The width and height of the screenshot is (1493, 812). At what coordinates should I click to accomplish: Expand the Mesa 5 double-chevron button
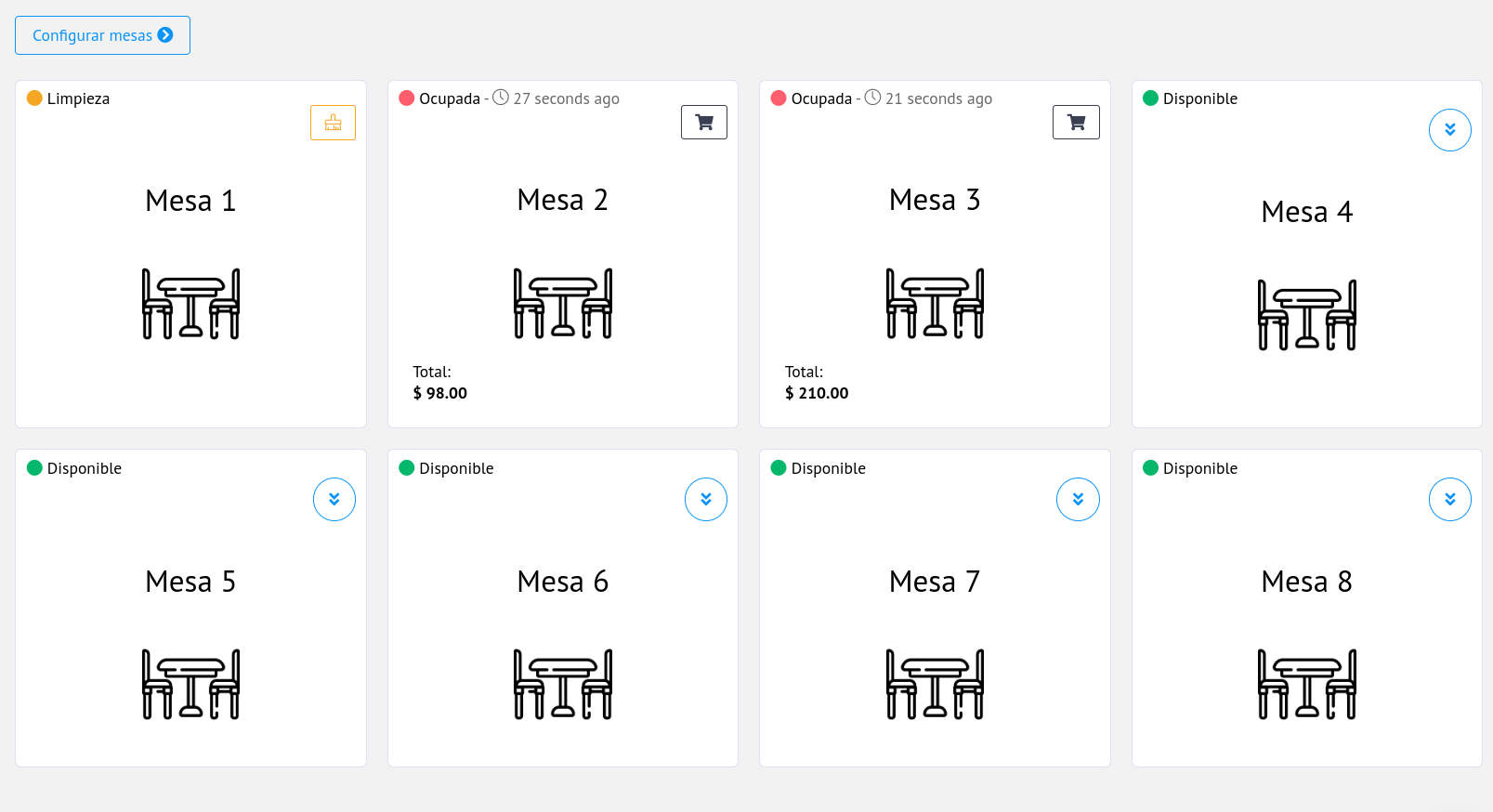[x=334, y=500]
